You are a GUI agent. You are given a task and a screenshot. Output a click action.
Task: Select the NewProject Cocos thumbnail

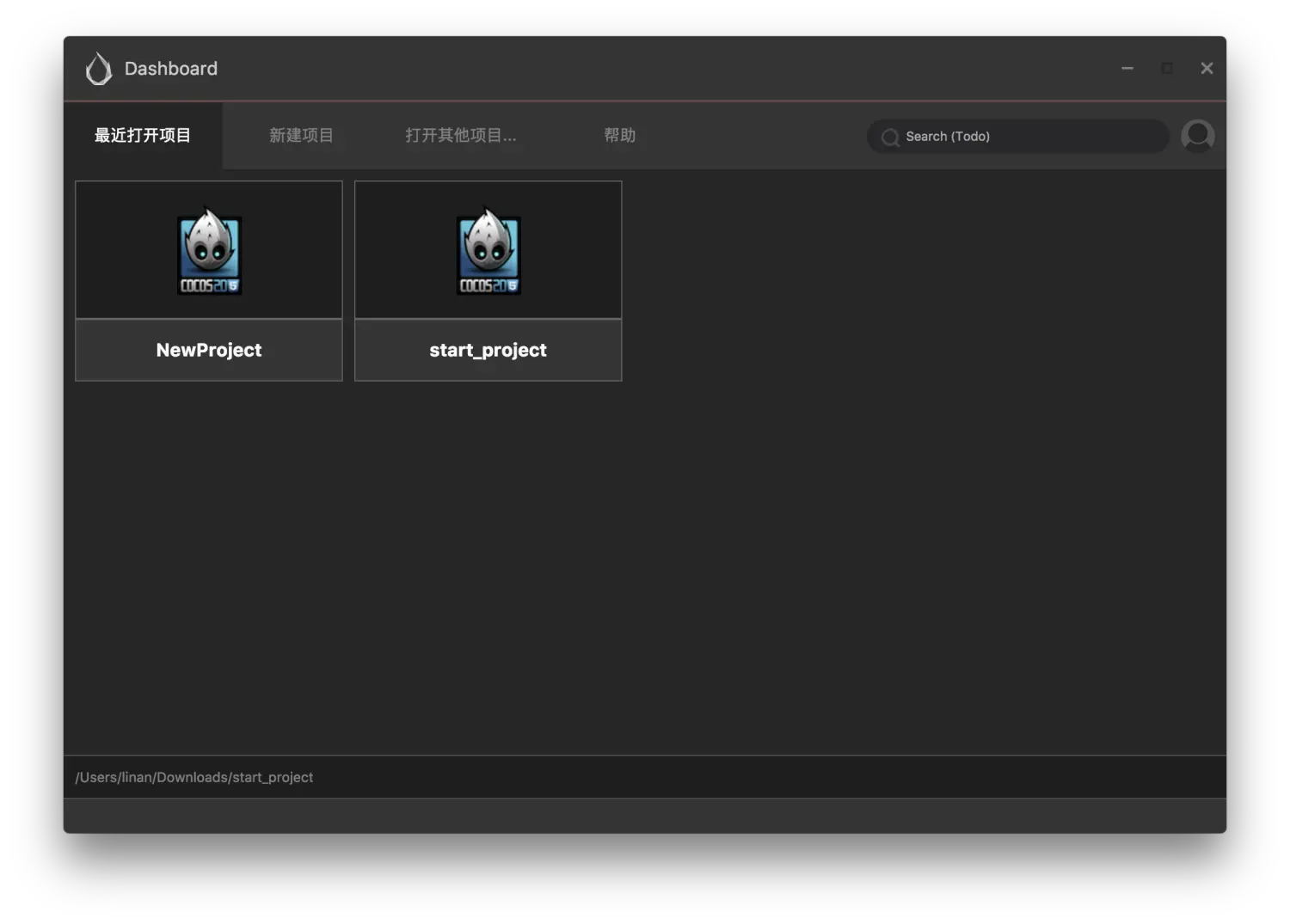pyautogui.click(x=209, y=251)
